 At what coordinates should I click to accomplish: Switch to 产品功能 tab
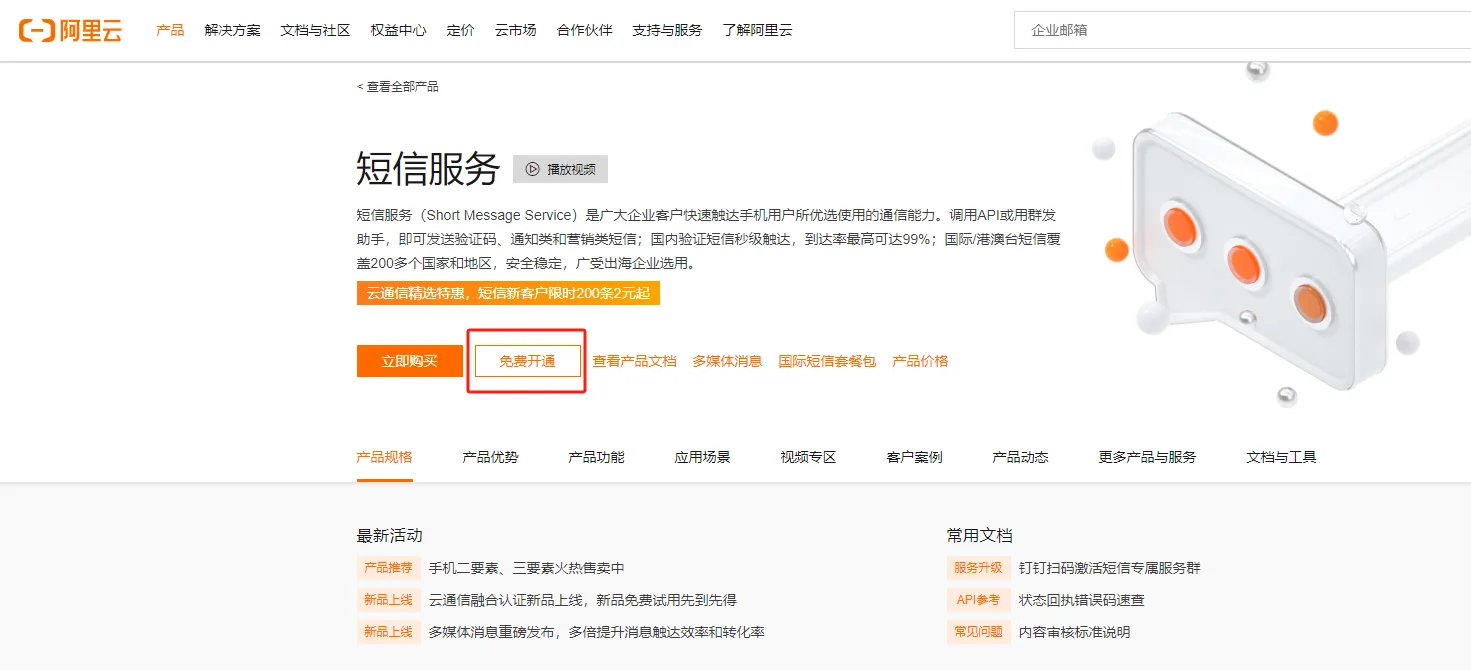click(x=596, y=457)
